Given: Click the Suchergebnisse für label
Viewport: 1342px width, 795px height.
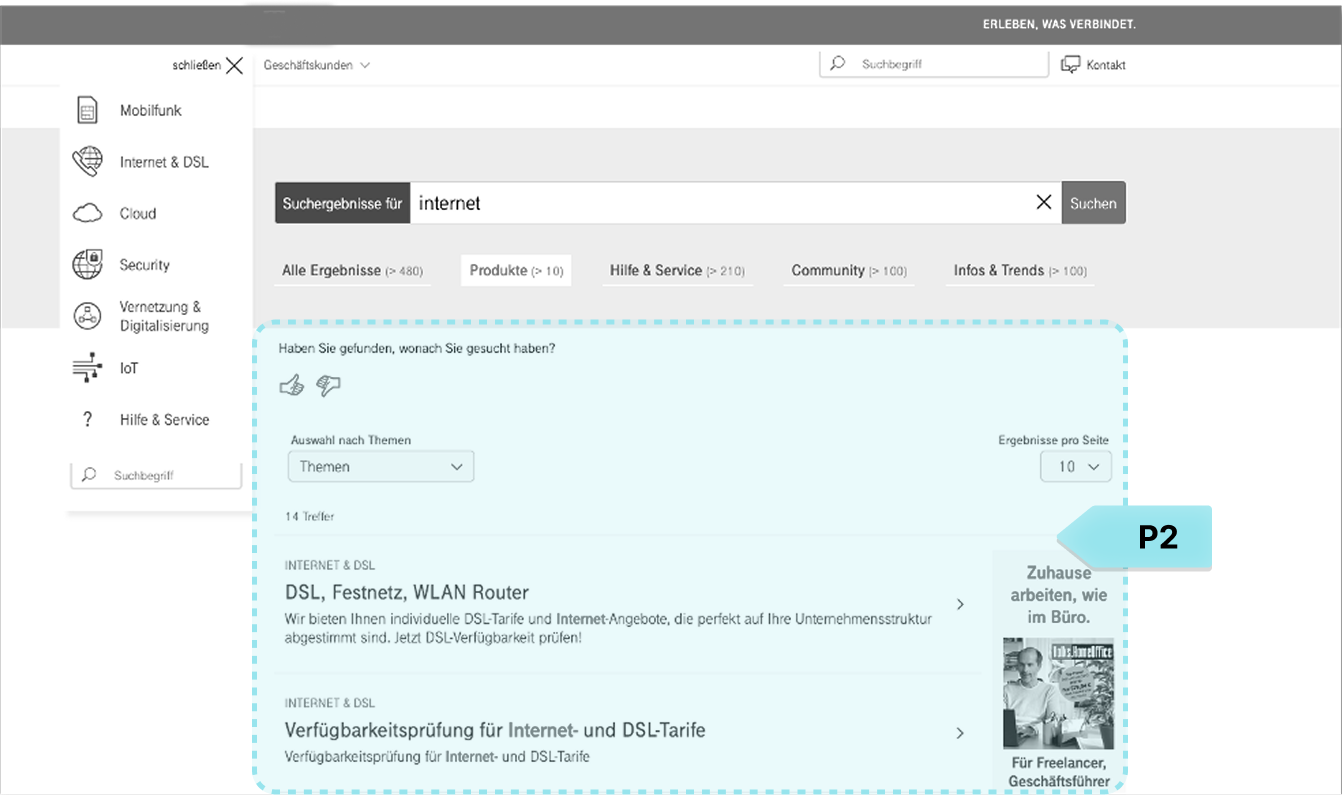Looking at the screenshot, I should (342, 203).
